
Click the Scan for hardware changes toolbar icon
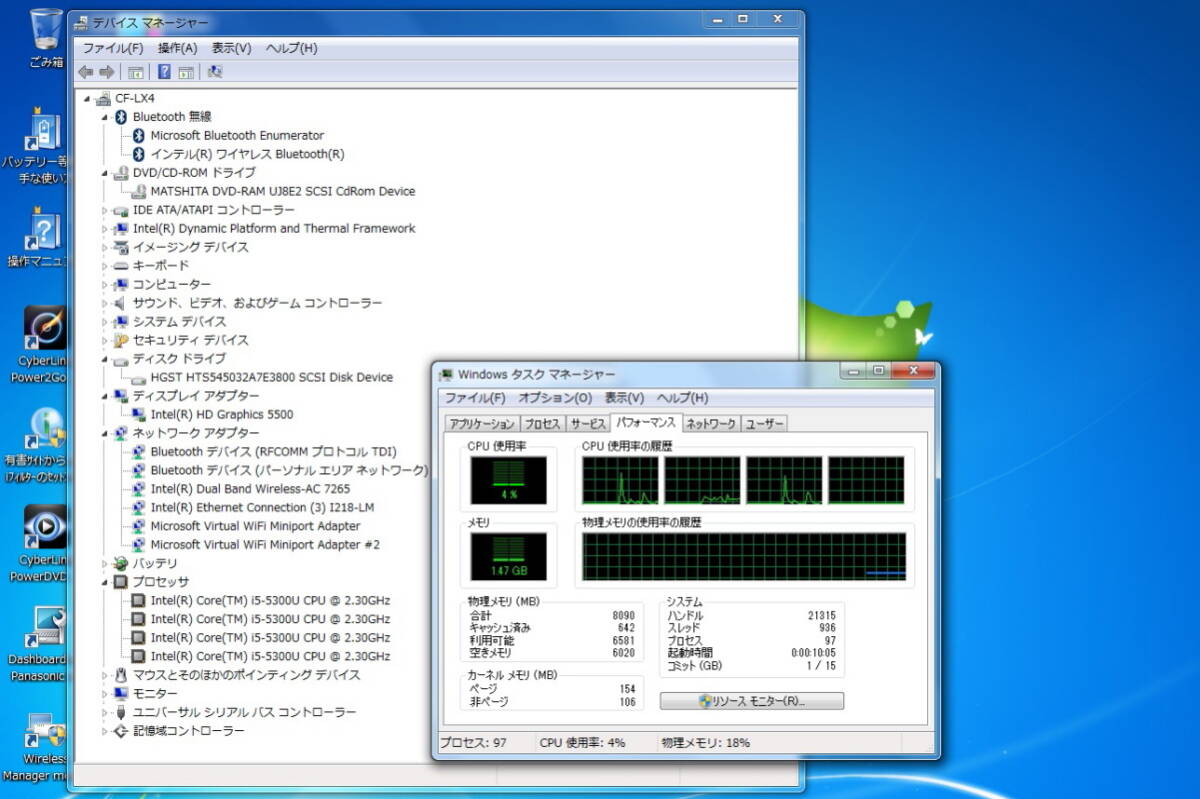pos(215,72)
